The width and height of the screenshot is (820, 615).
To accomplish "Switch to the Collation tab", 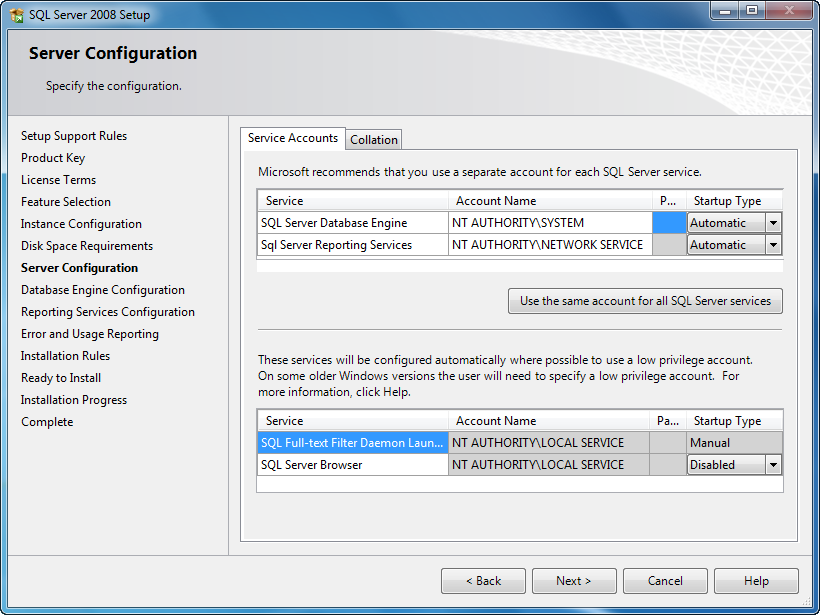I will (x=373, y=139).
